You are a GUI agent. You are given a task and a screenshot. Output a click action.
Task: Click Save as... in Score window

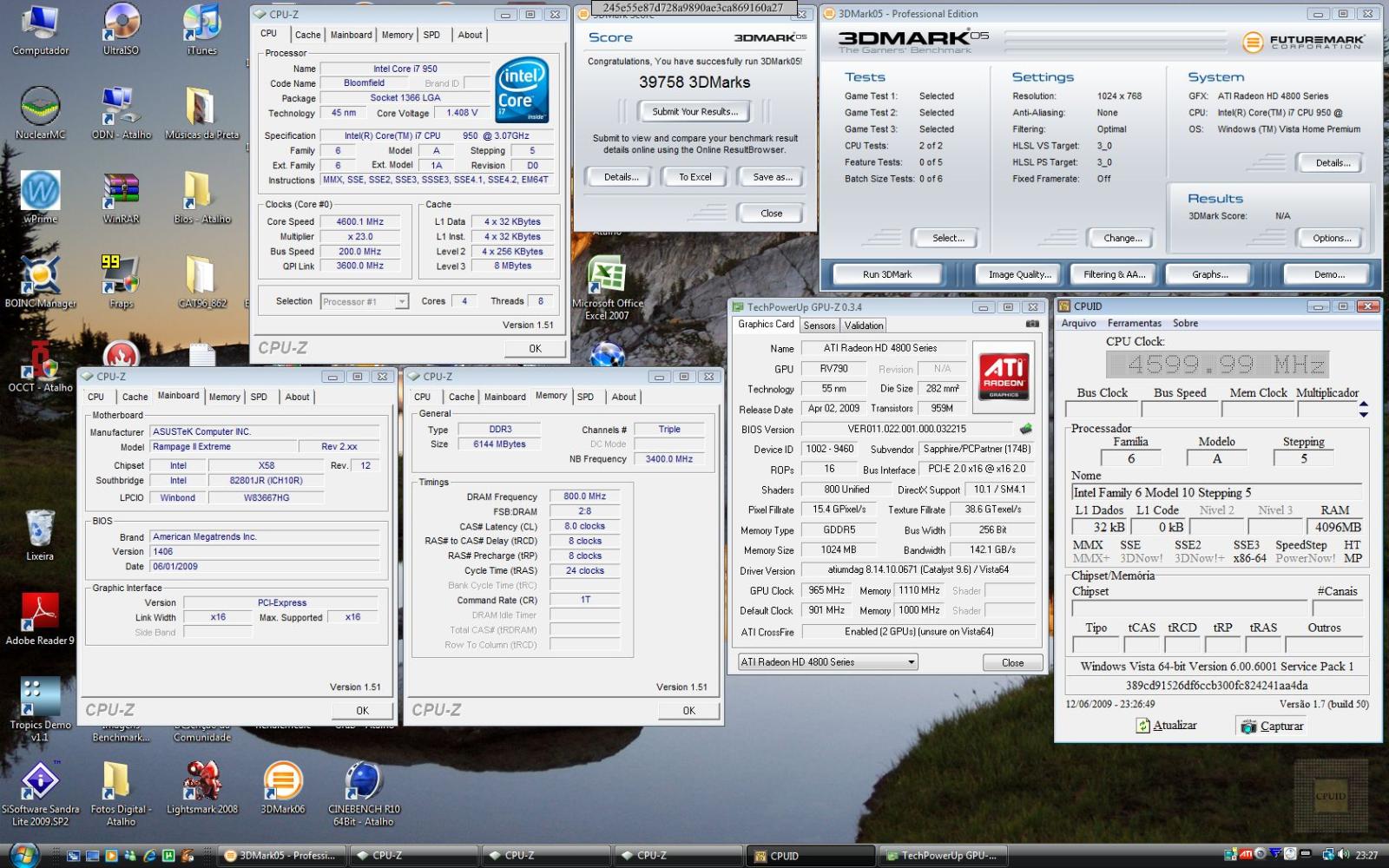[x=772, y=177]
